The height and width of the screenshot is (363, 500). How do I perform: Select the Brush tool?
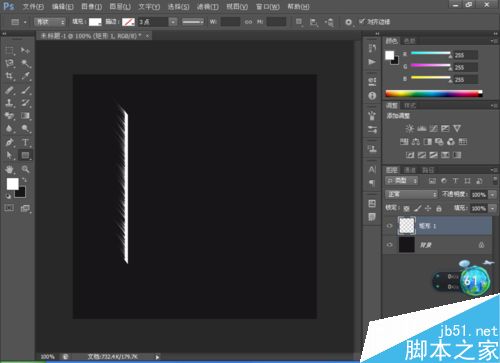pos(25,90)
